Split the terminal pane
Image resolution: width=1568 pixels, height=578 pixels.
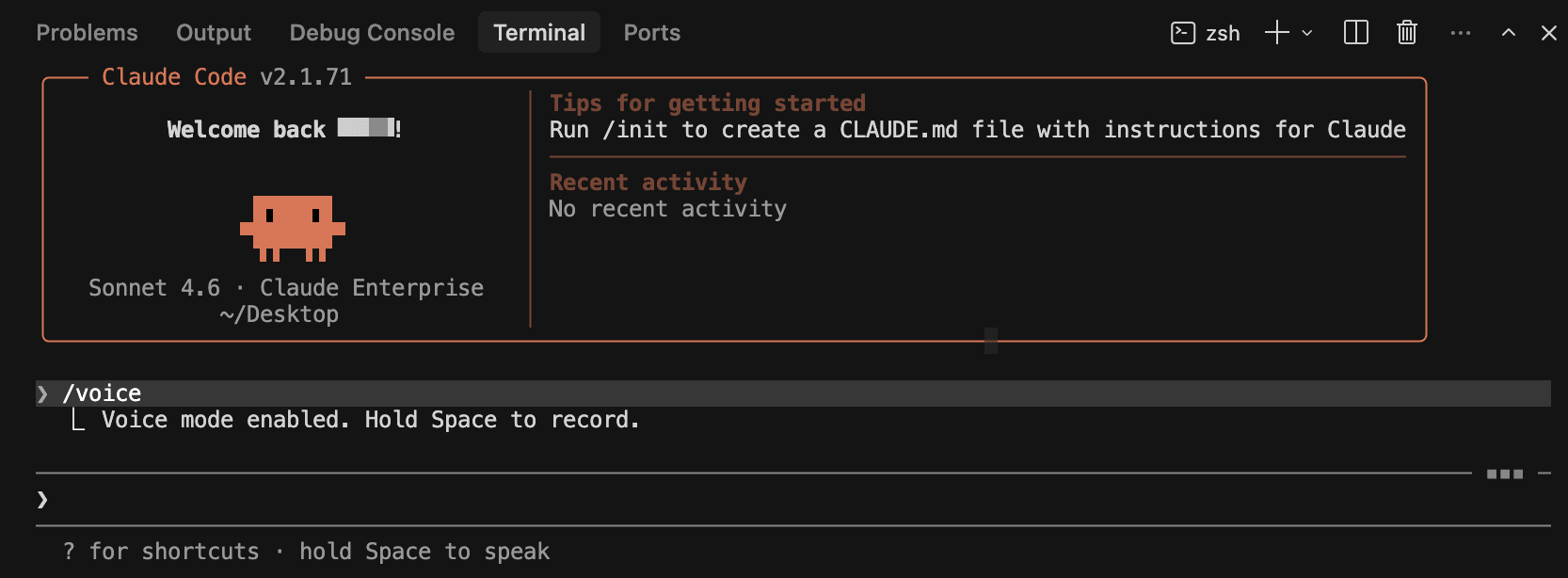click(x=1356, y=33)
